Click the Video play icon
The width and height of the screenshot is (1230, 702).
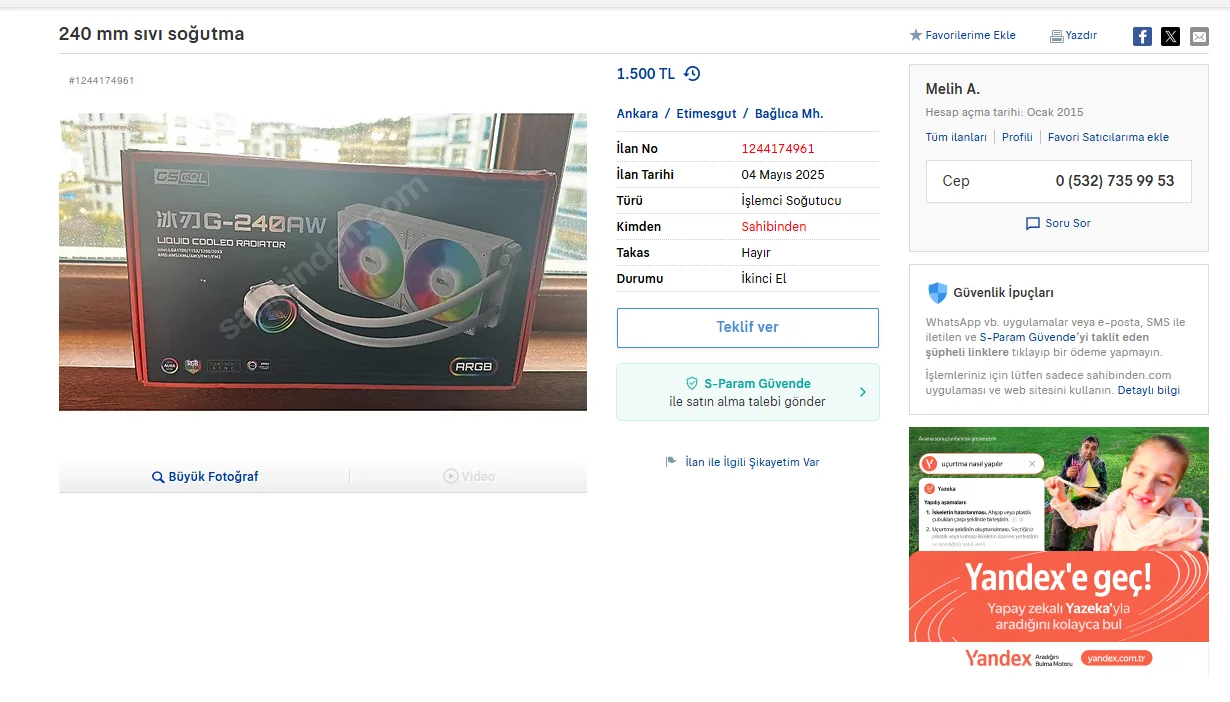coord(451,476)
